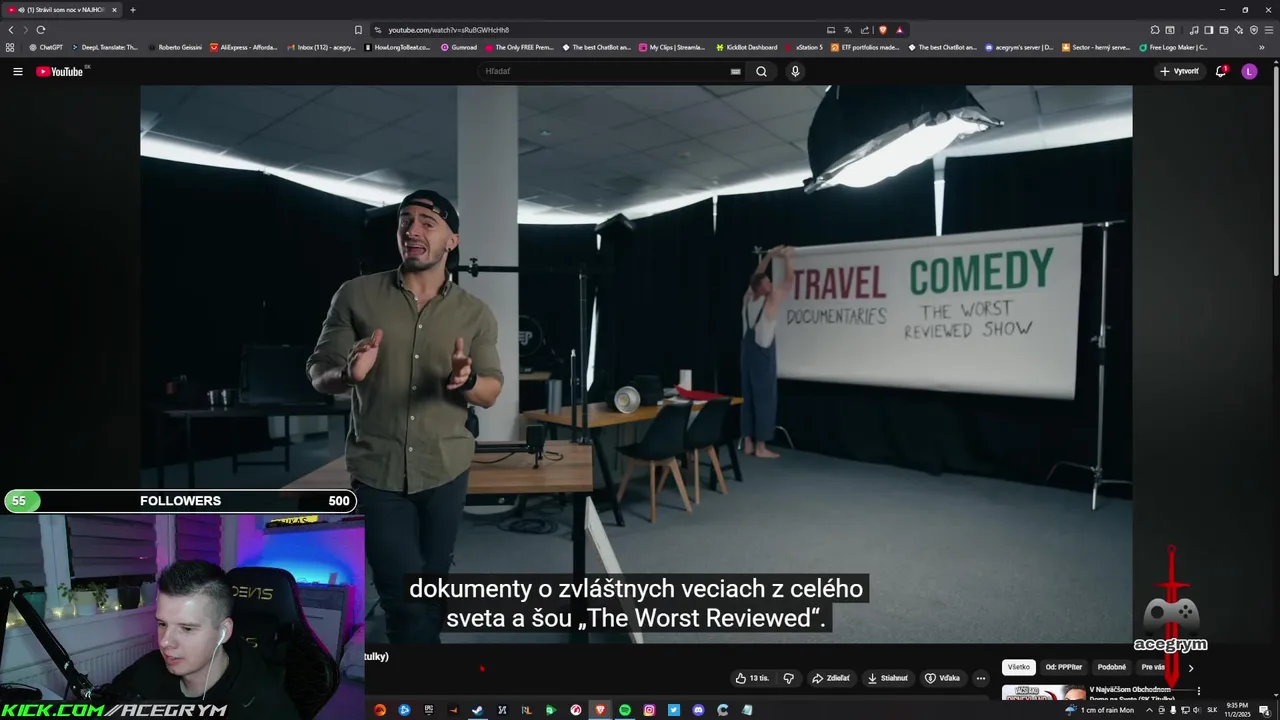Image resolution: width=1280 pixels, height=720 pixels.
Task: Open Steam from the taskbar
Action: (477, 710)
